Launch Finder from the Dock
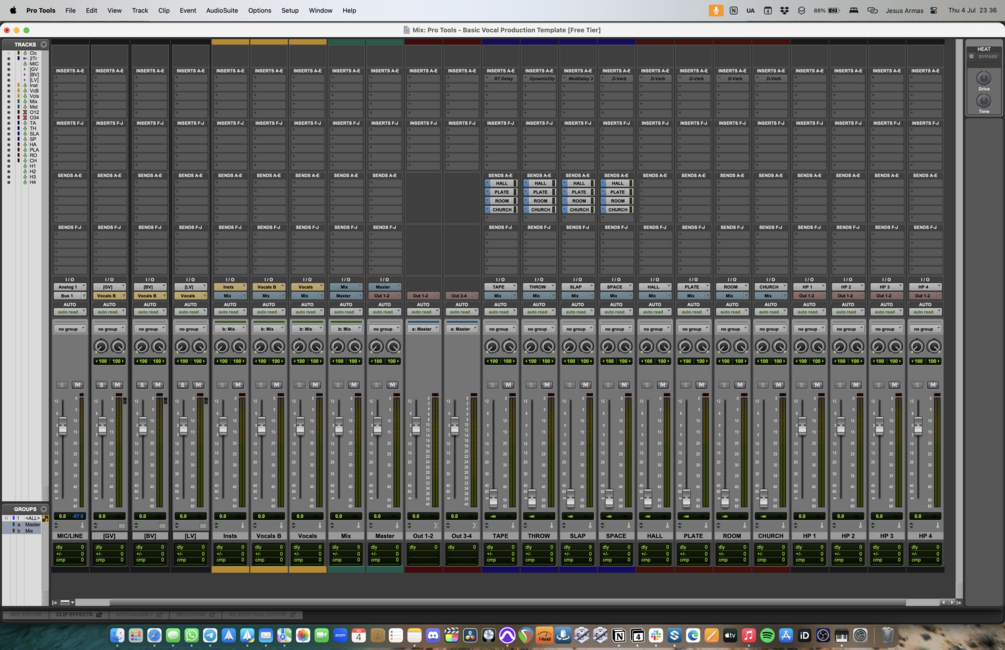 117,635
